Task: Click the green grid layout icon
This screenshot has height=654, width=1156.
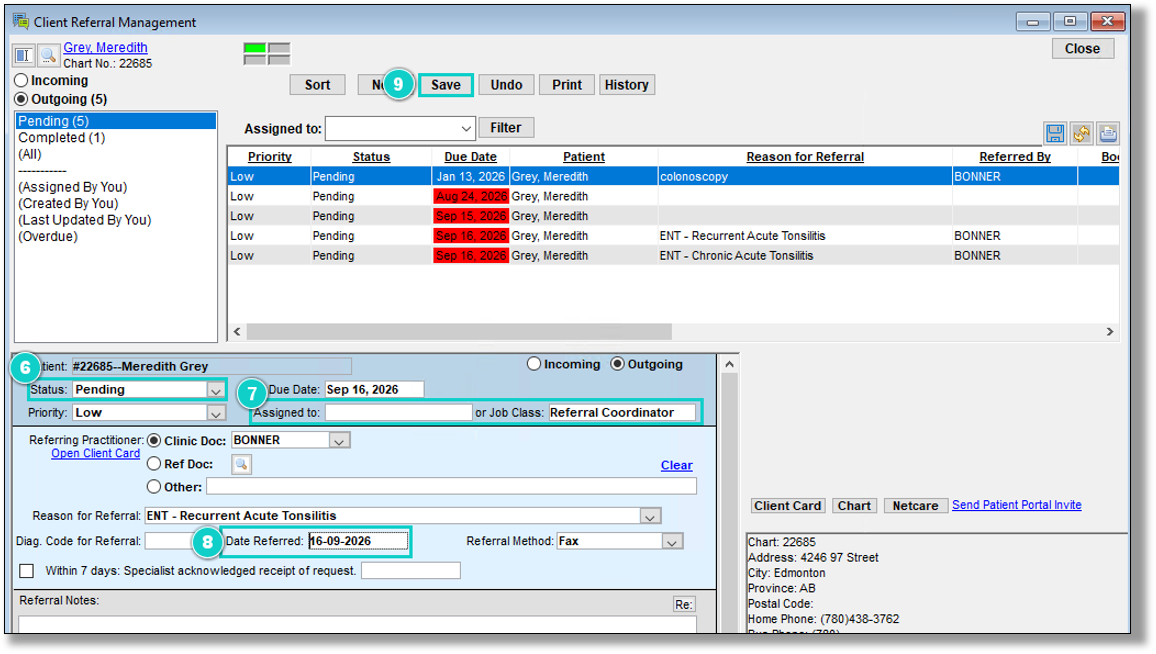Action: (x=266, y=54)
